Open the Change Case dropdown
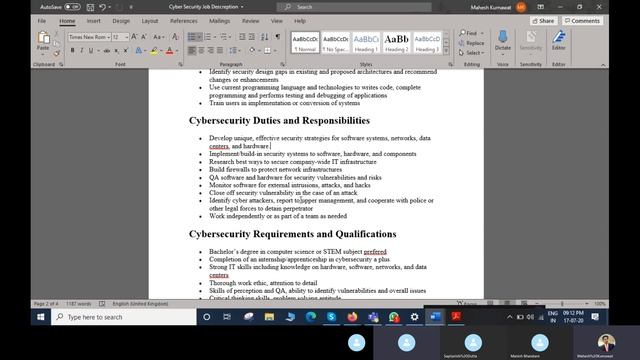 158,37
